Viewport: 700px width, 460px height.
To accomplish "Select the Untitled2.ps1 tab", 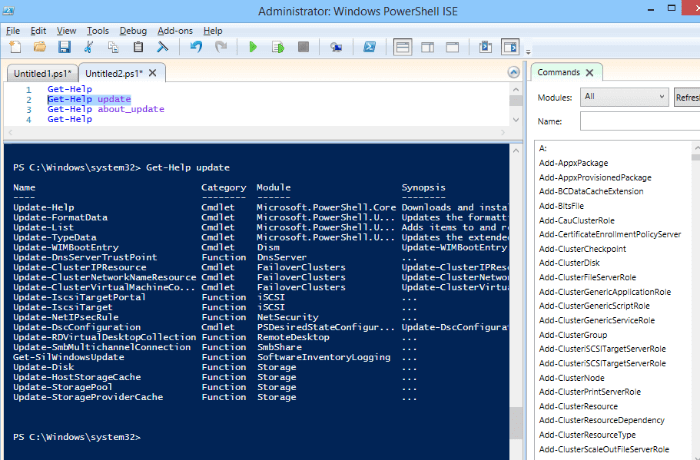I will tap(114, 73).
